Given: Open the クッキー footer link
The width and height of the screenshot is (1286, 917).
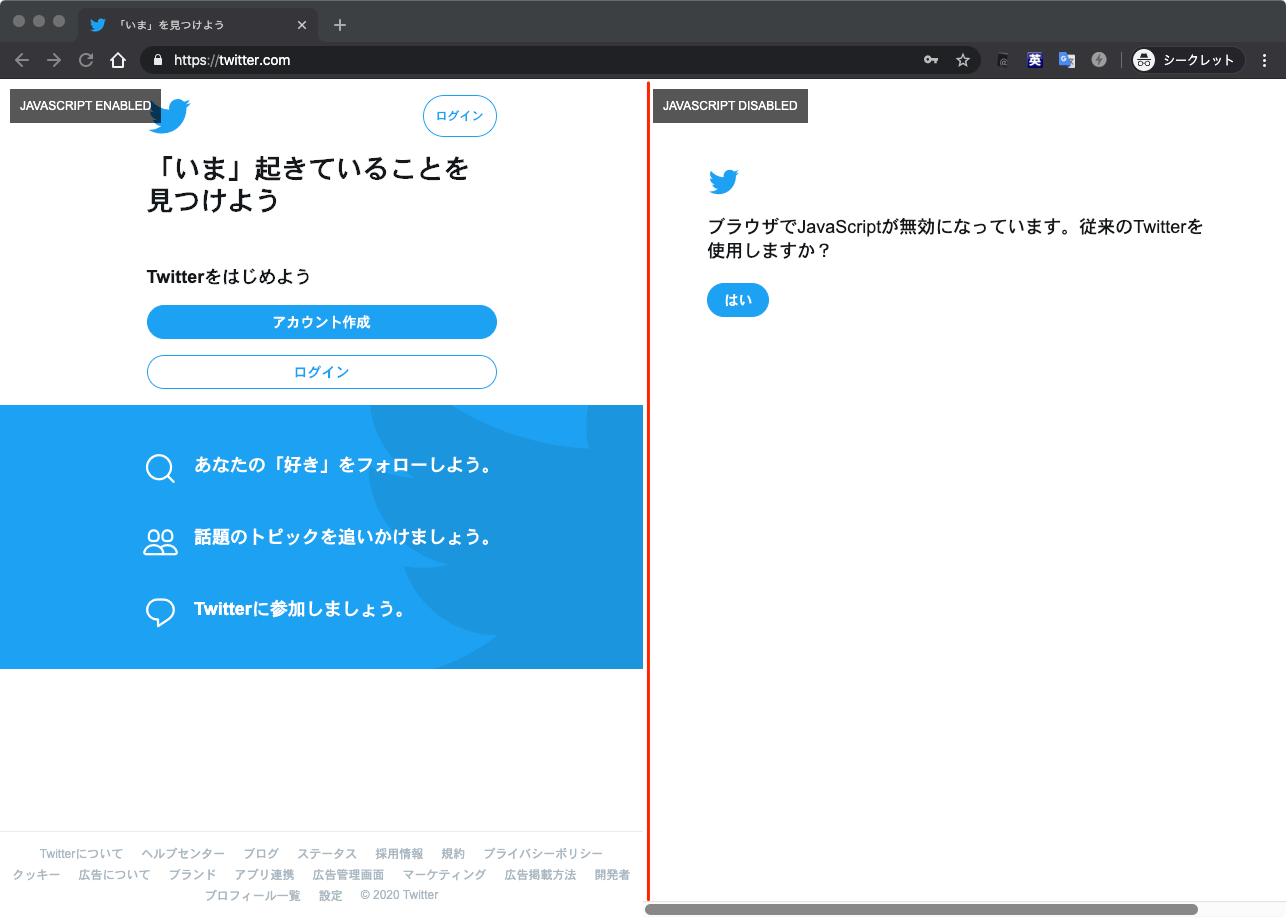Looking at the screenshot, I should point(36,875).
